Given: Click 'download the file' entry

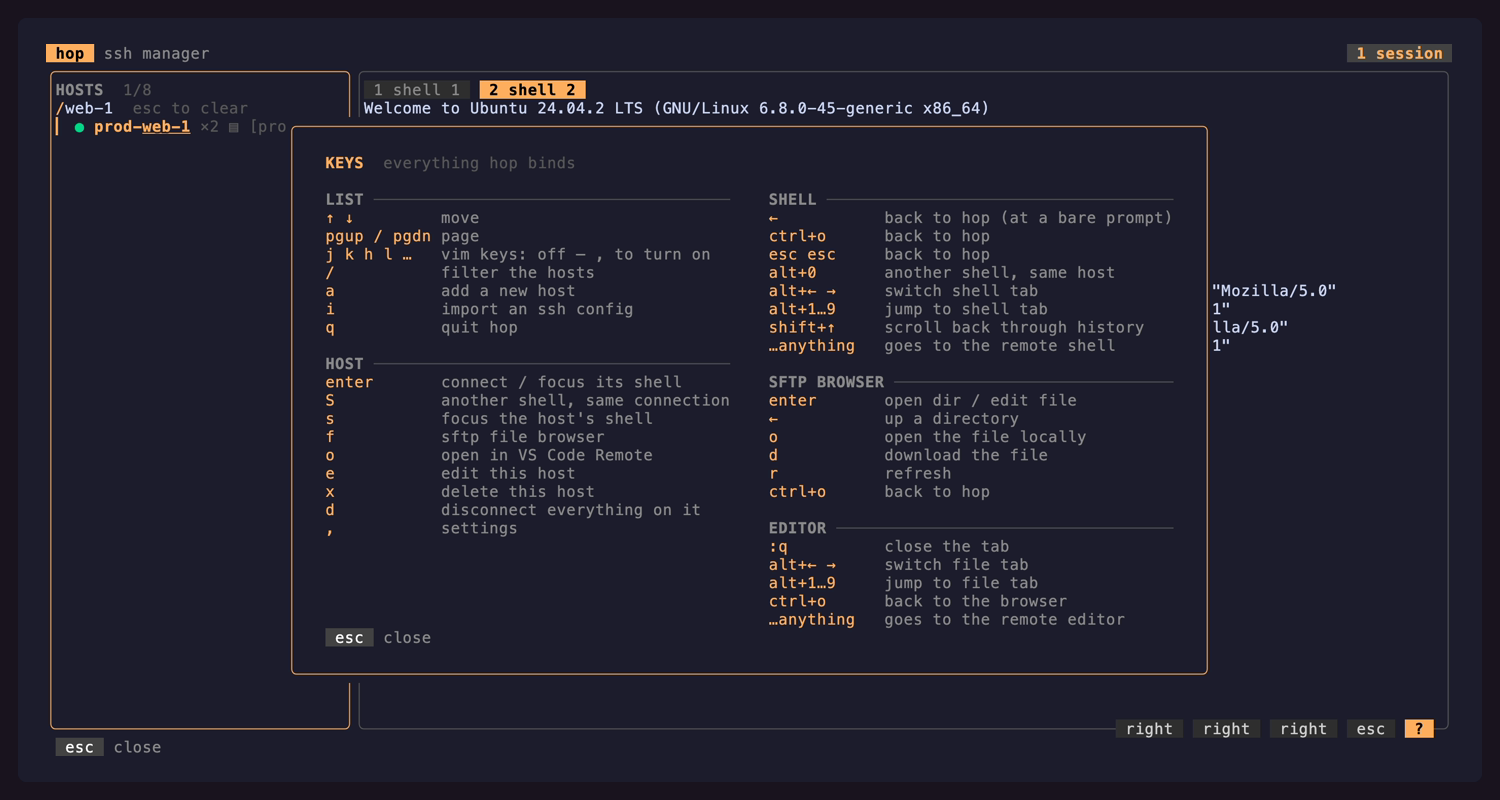Looking at the screenshot, I should [966, 455].
